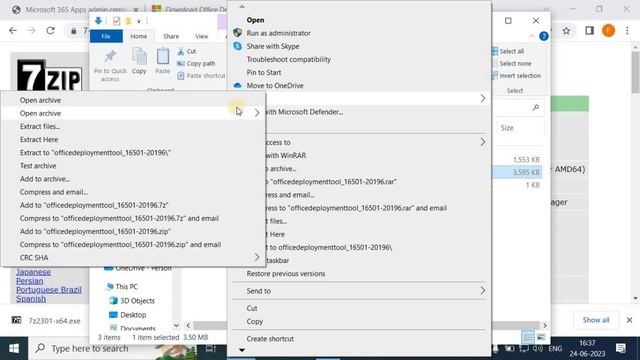Click the search magnifier in Explorer search box
The height and width of the screenshot is (360, 640).
click(x=536, y=108)
